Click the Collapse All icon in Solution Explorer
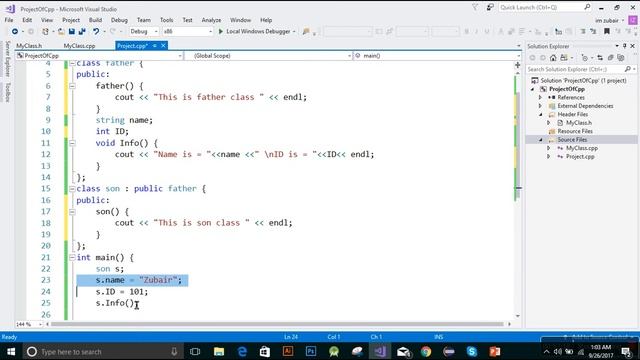This screenshot has height=360, width=640. pos(611,58)
